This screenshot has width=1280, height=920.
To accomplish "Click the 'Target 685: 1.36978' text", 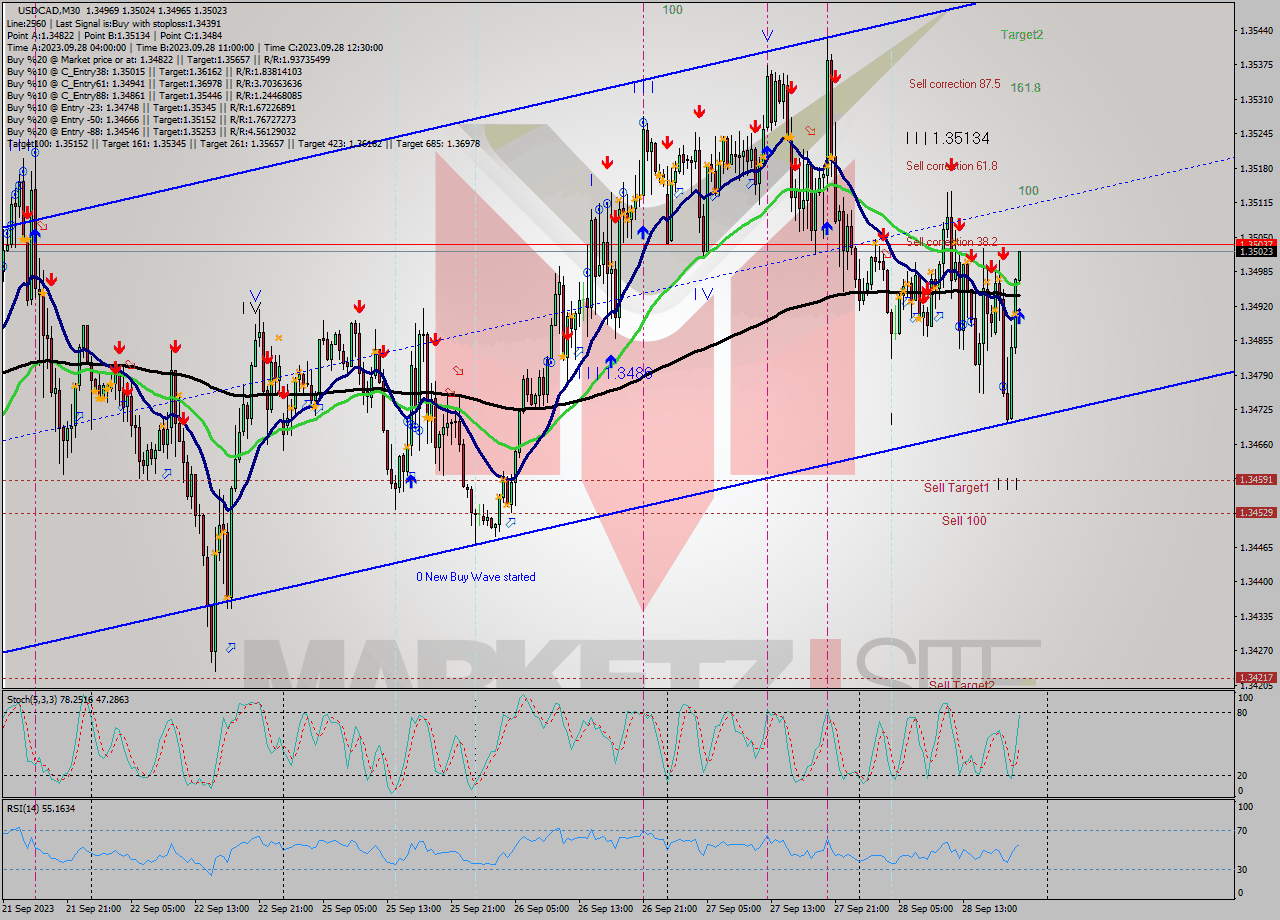I will coord(438,143).
